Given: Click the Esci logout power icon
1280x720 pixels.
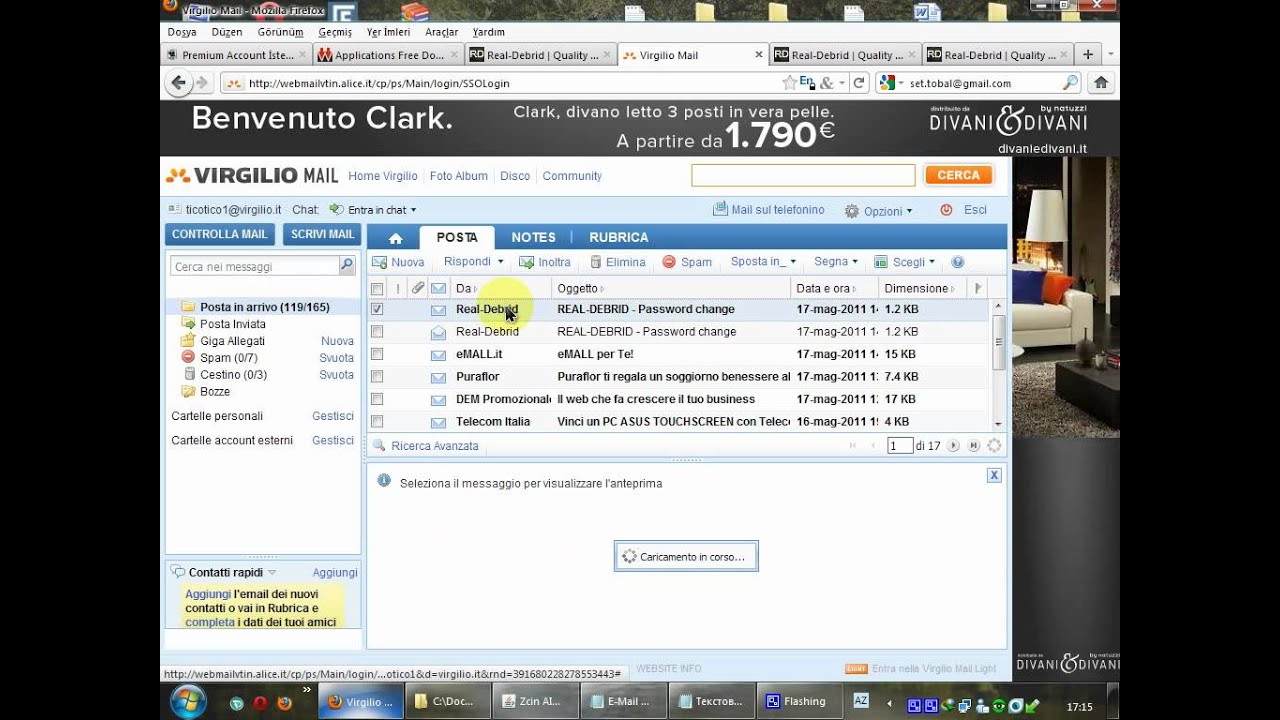Looking at the screenshot, I should (x=946, y=210).
